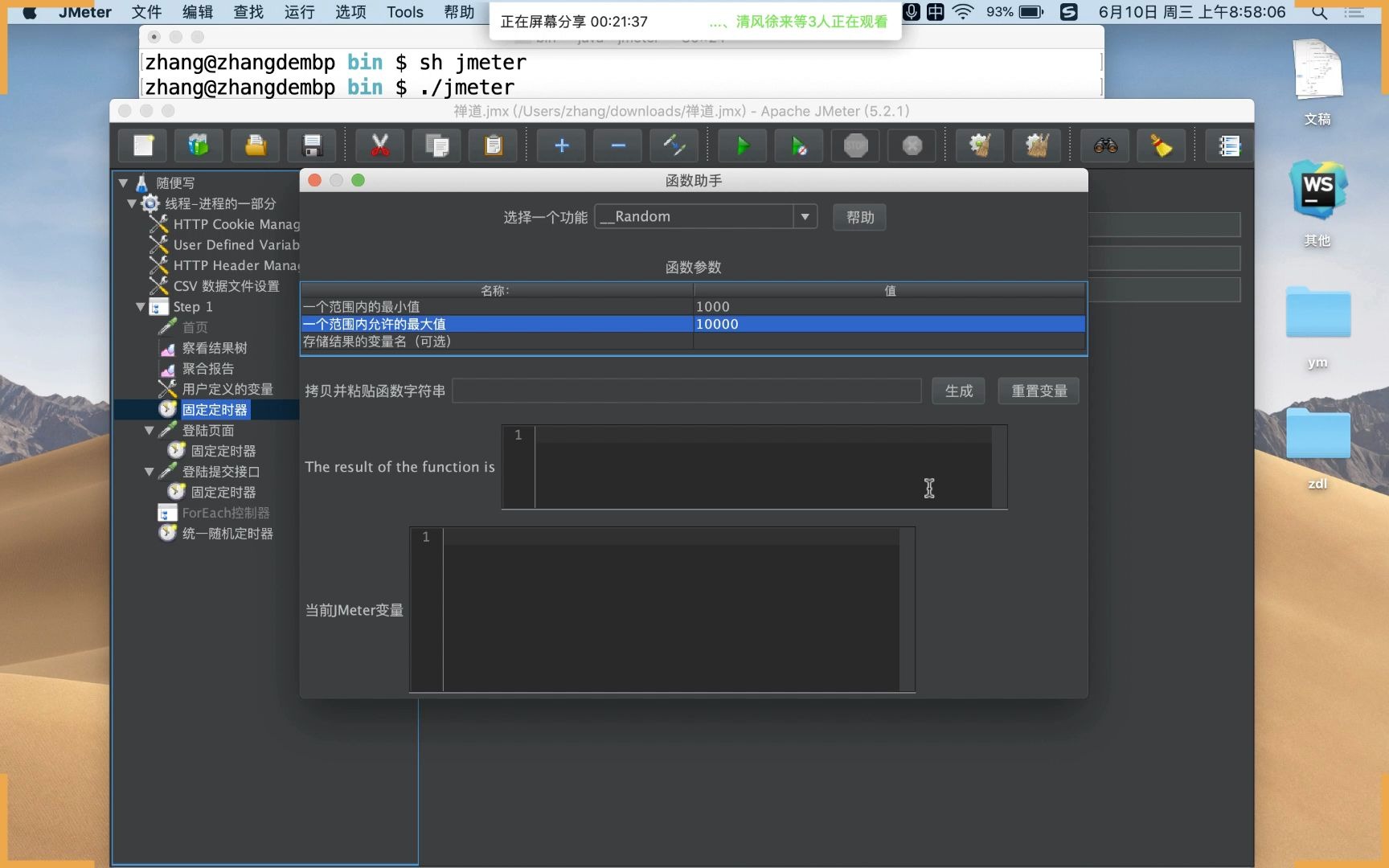Click the New test plan toolbar icon
Screen dimensions: 1389x868
tap(143, 145)
